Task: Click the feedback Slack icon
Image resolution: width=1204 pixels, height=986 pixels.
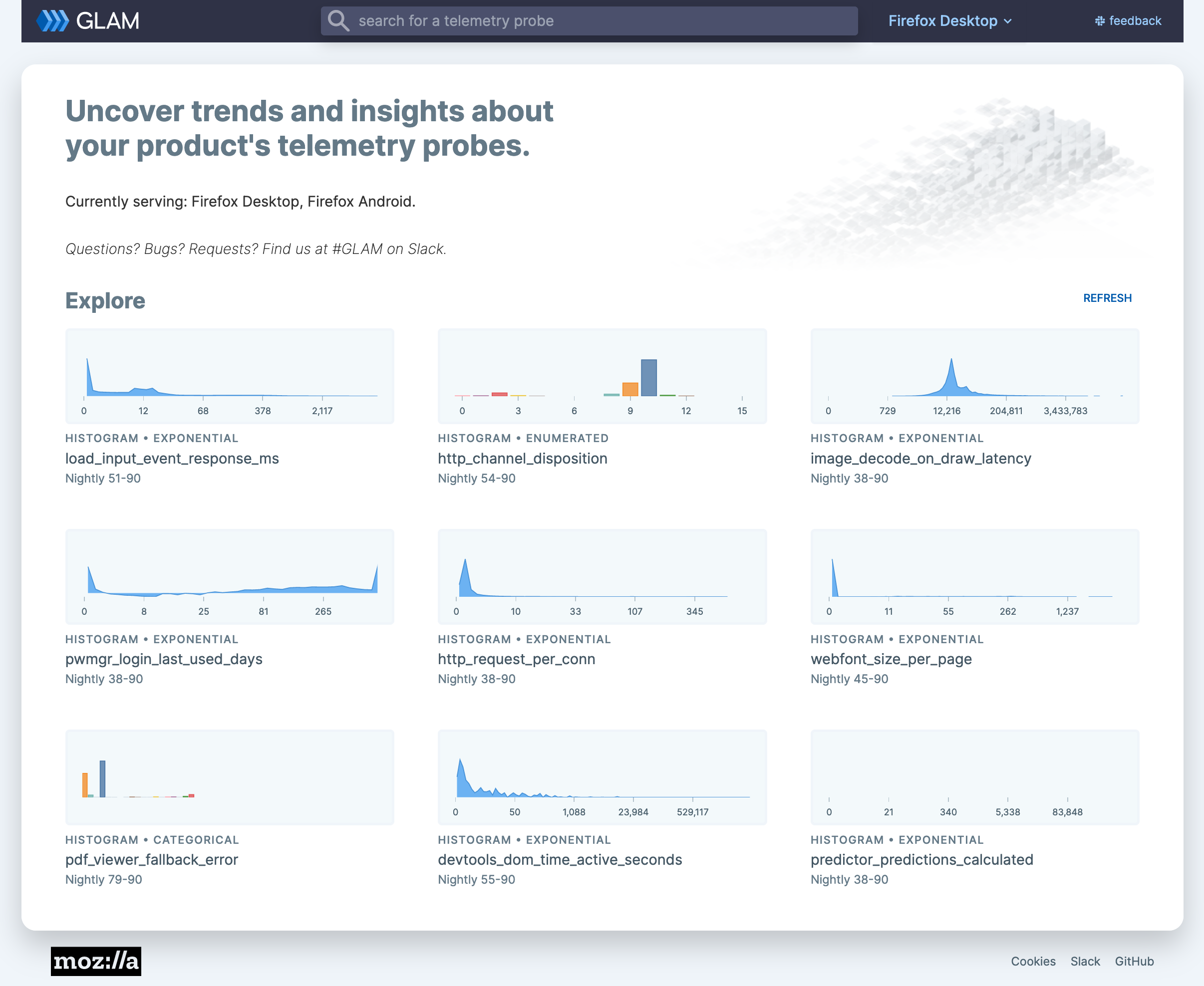Action: (1100, 21)
